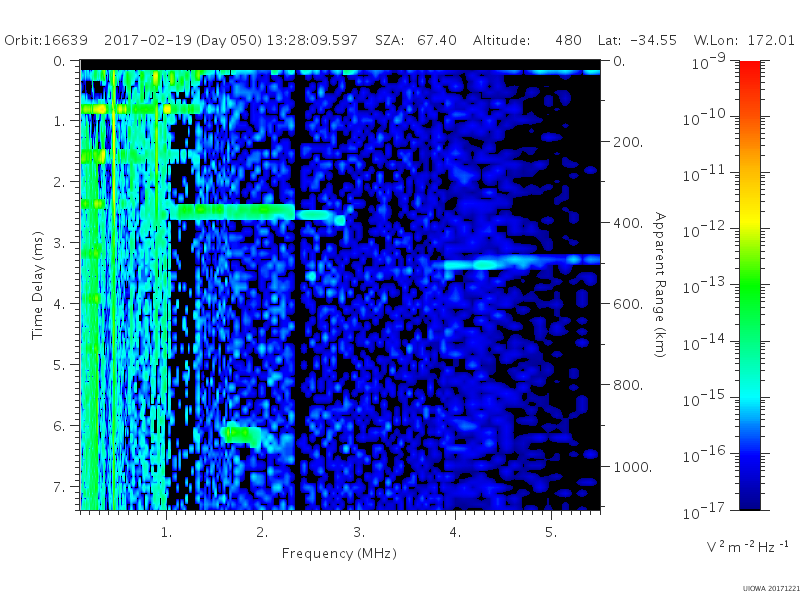Click the 10⁻¹¹ color bar tick label
The width and height of the screenshot is (800, 600).
704,174
